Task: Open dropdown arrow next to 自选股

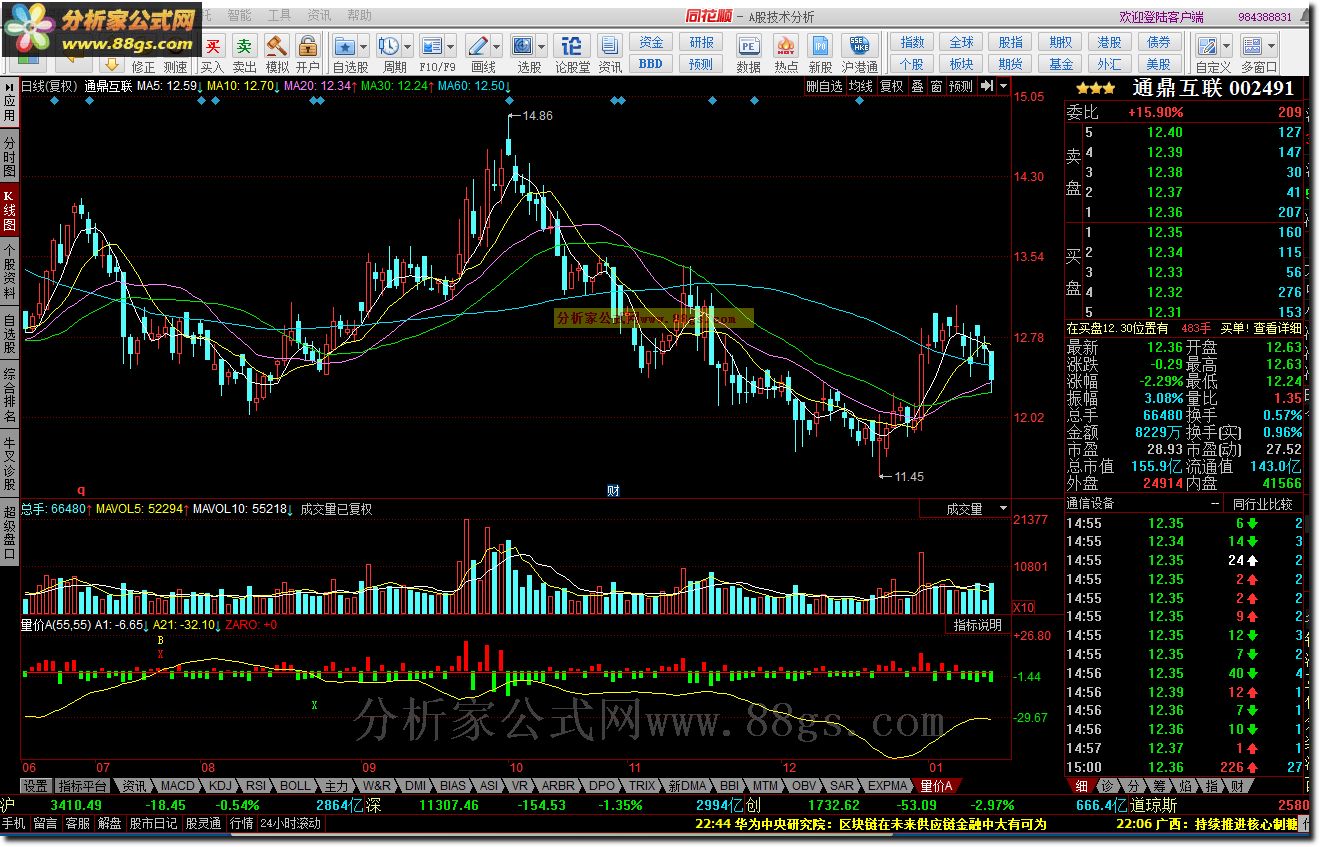Action: [363, 46]
